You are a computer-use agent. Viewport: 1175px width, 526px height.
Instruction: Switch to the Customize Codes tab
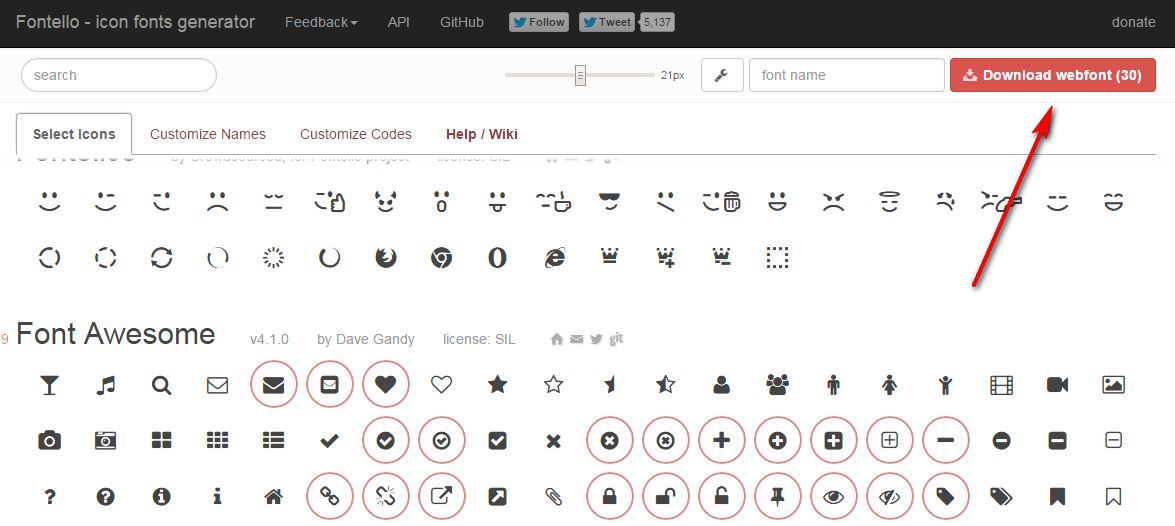pos(356,134)
